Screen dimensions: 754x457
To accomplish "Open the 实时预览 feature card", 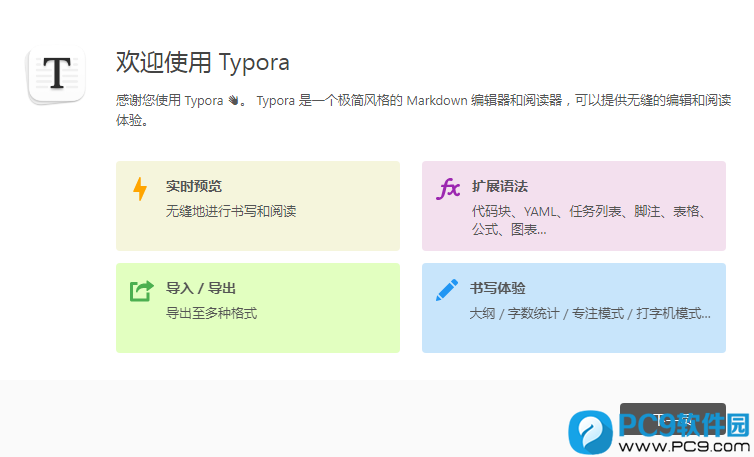I will 258,206.
